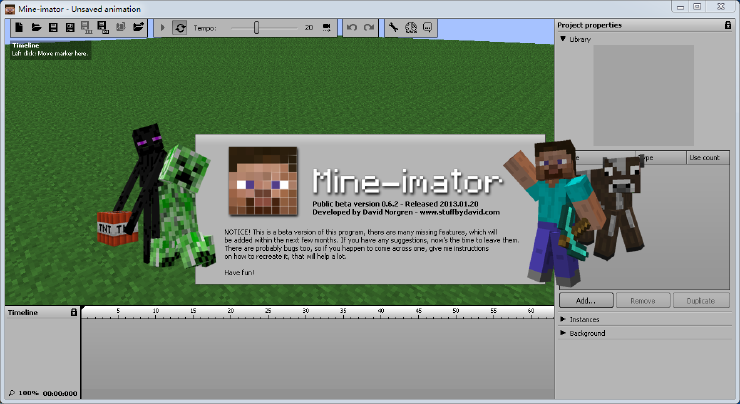Maximize the Mine-imator window
The height and width of the screenshot is (404, 740).
698,7
